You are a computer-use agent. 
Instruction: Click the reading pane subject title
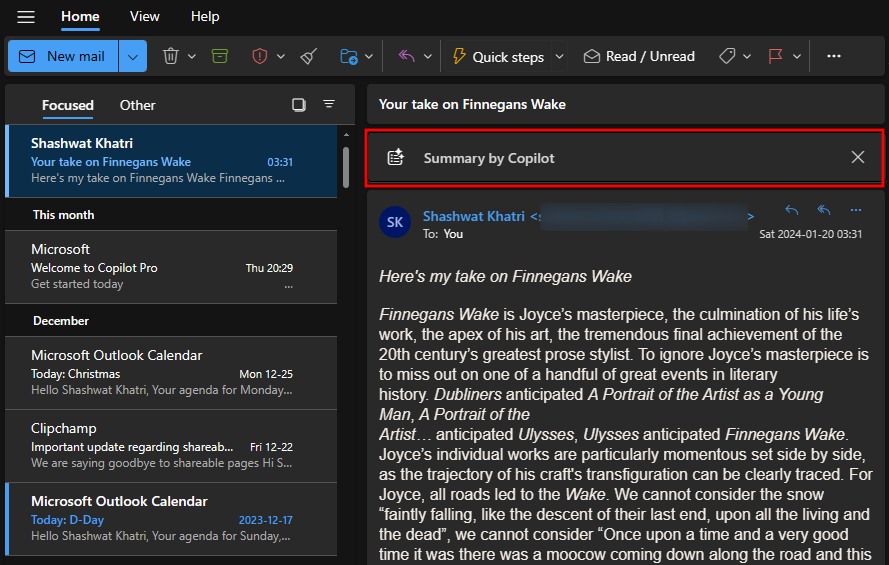[x=472, y=104]
